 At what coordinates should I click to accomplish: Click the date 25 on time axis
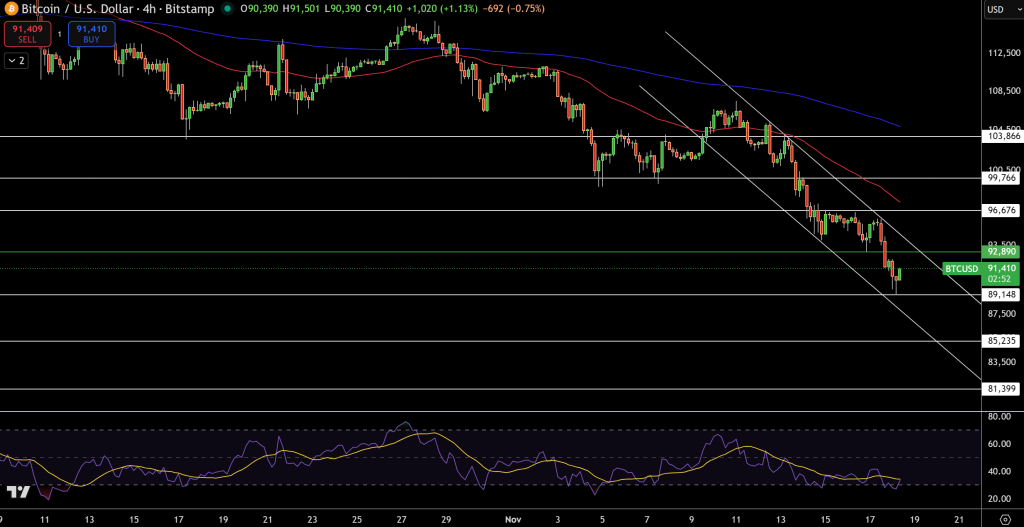tap(356, 519)
